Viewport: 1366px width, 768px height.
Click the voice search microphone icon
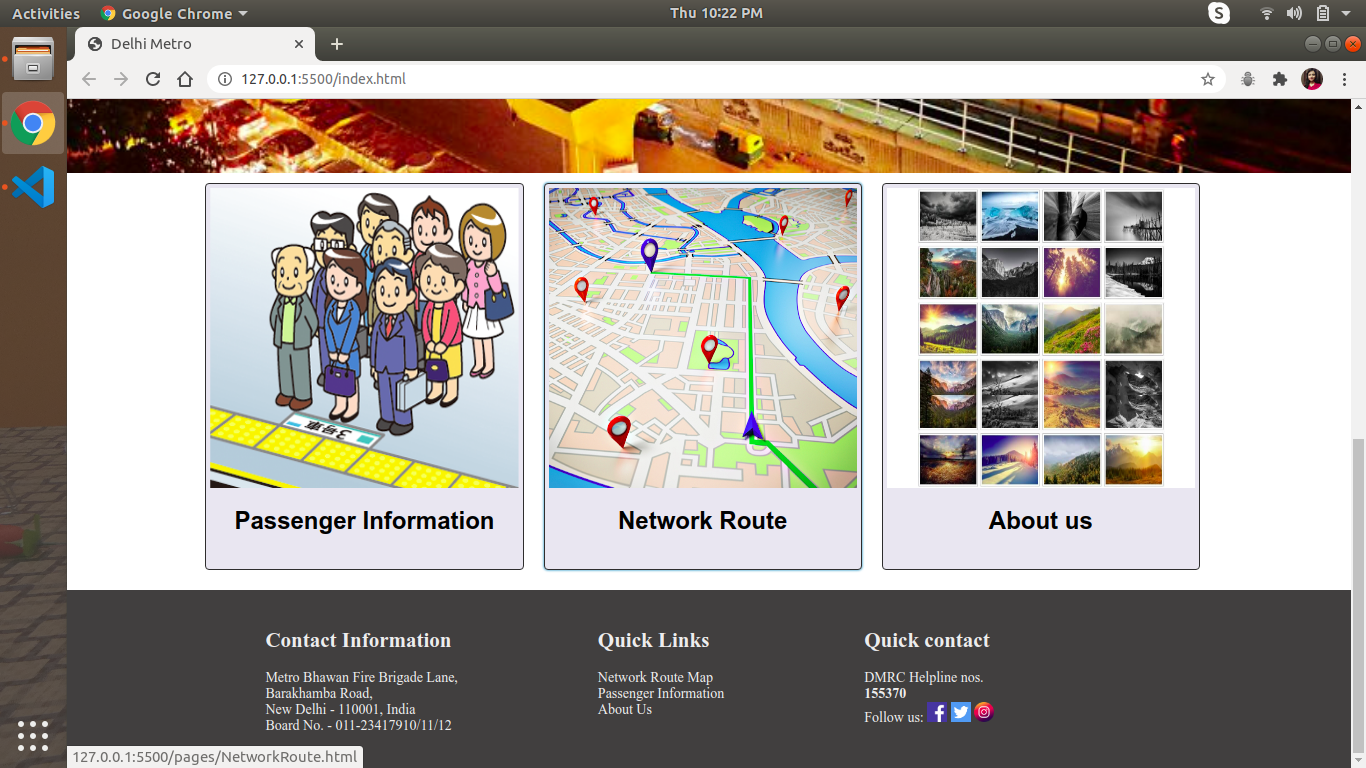[x=1247, y=78]
